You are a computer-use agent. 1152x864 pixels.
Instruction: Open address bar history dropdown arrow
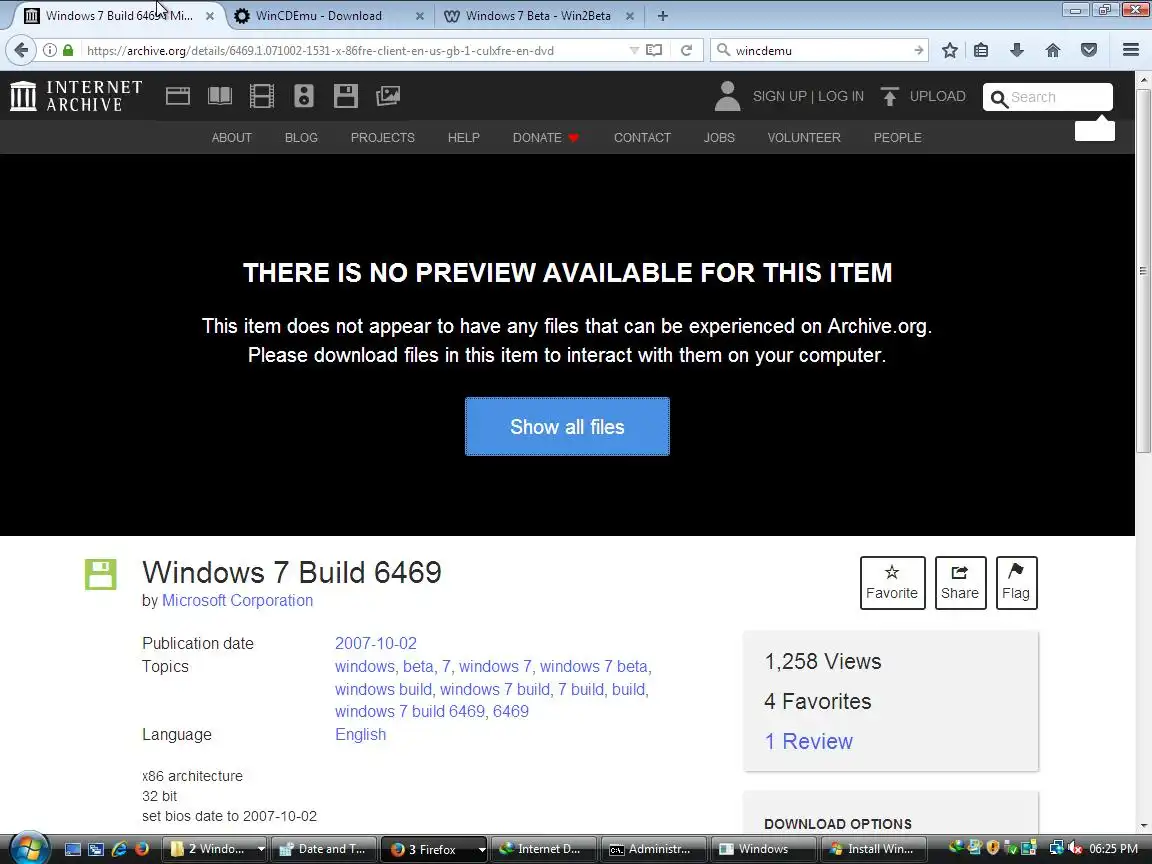point(633,50)
